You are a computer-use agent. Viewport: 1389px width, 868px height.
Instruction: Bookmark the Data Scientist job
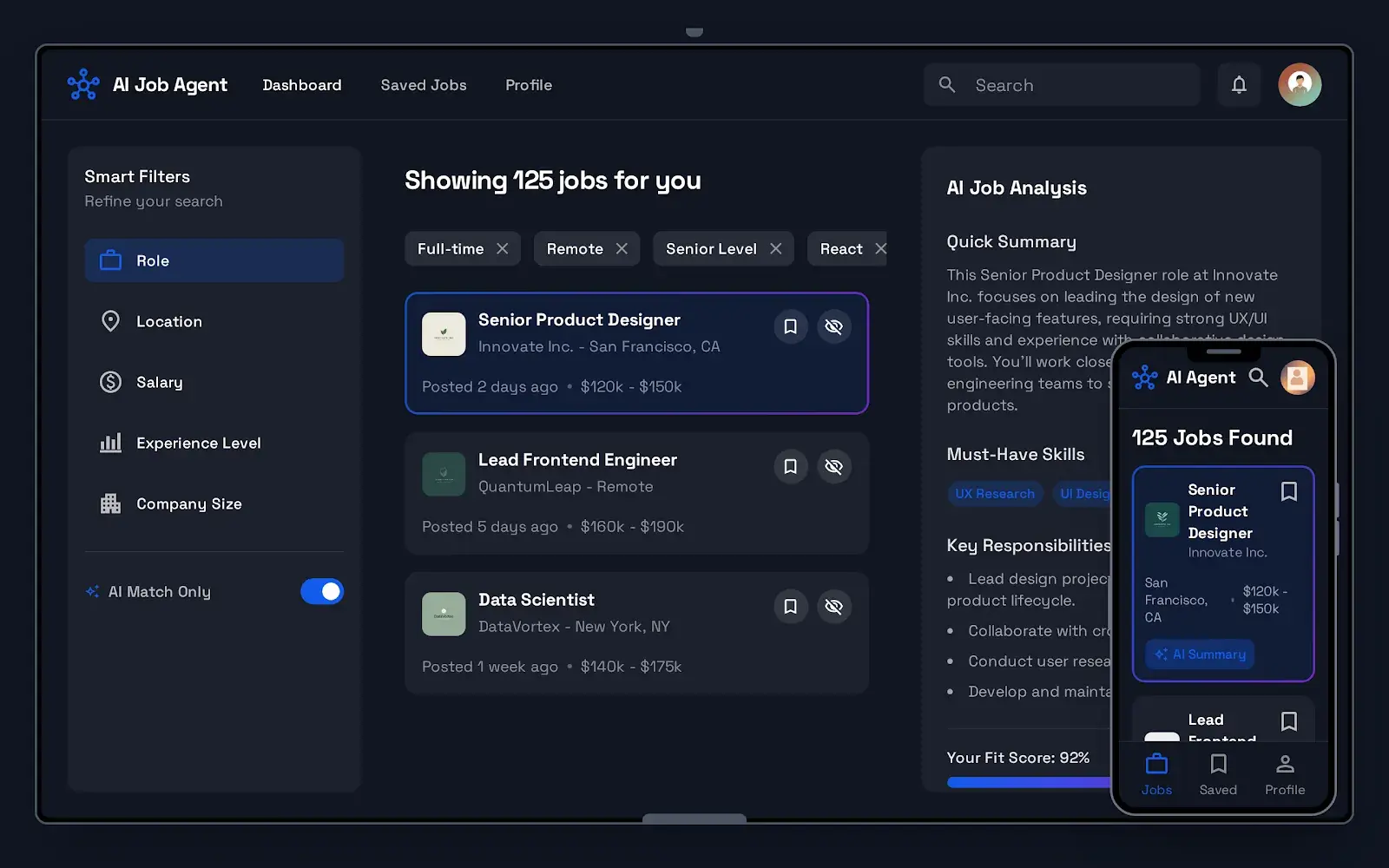[791, 606]
